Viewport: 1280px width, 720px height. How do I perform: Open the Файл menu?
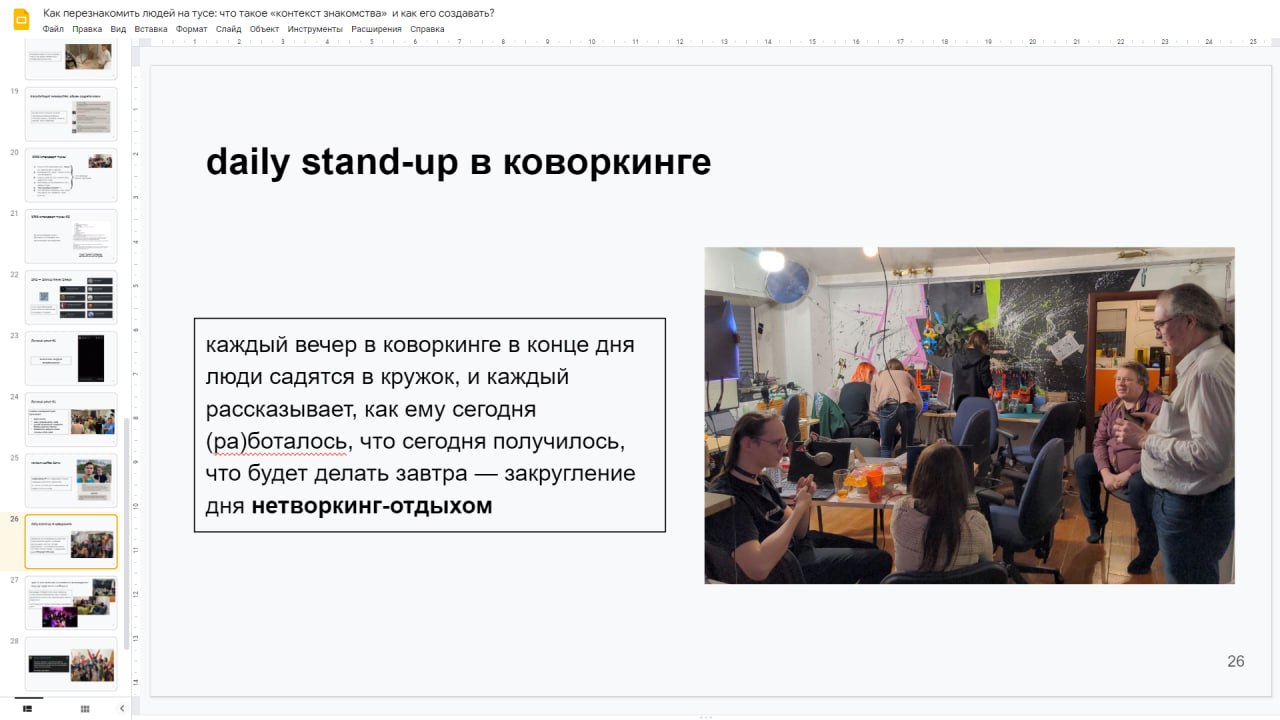[53, 29]
